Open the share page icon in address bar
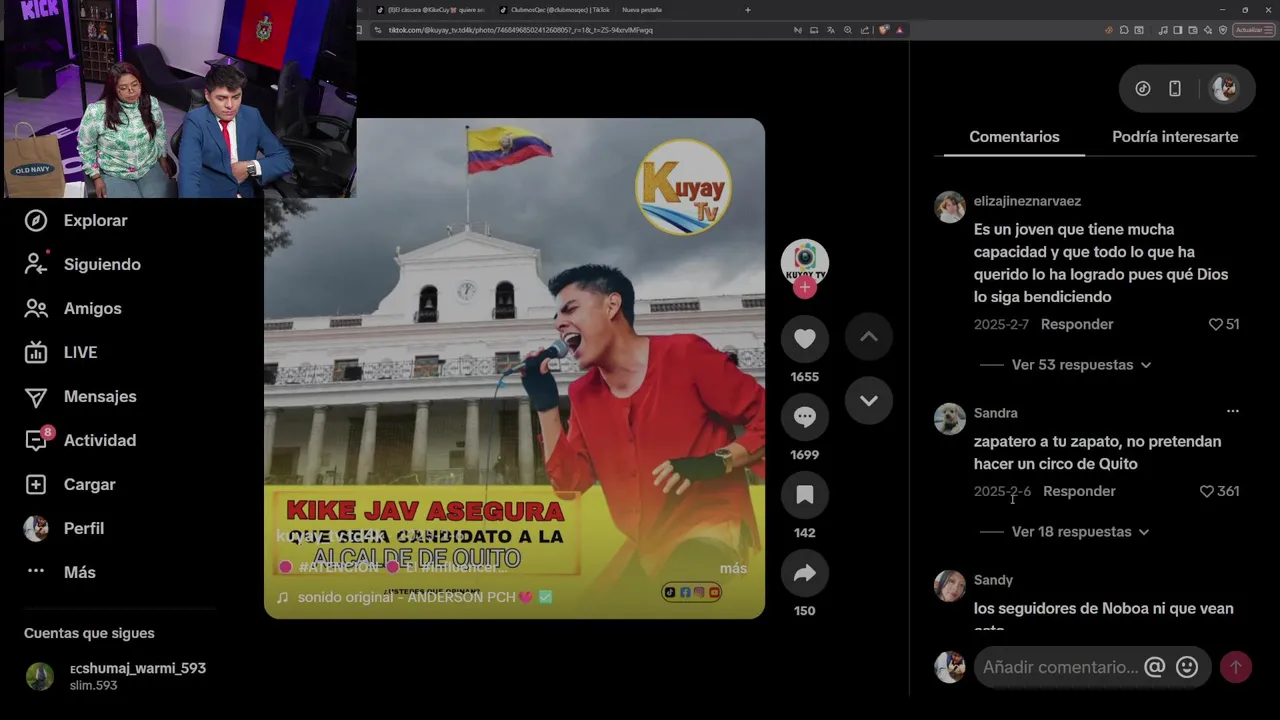Screen dimensions: 1280x720 (x=865, y=30)
